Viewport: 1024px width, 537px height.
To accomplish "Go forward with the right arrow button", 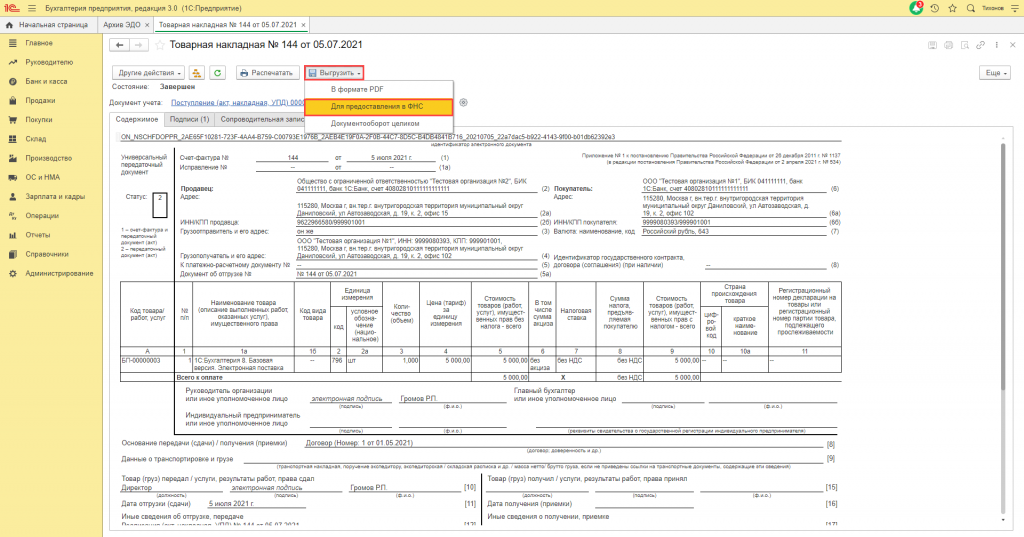I will pyautogui.click(x=138, y=45).
